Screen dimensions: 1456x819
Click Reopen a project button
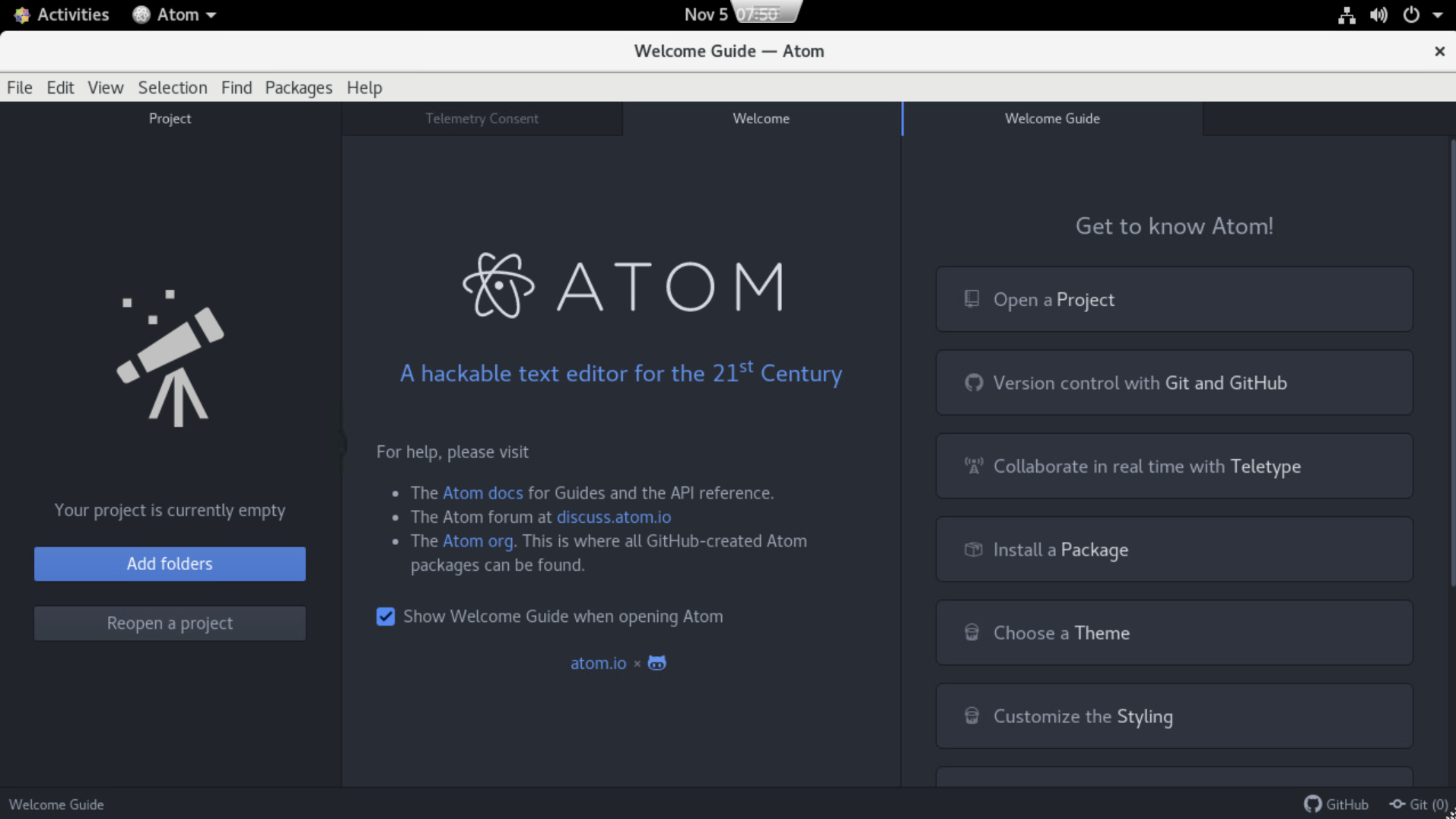tap(170, 623)
